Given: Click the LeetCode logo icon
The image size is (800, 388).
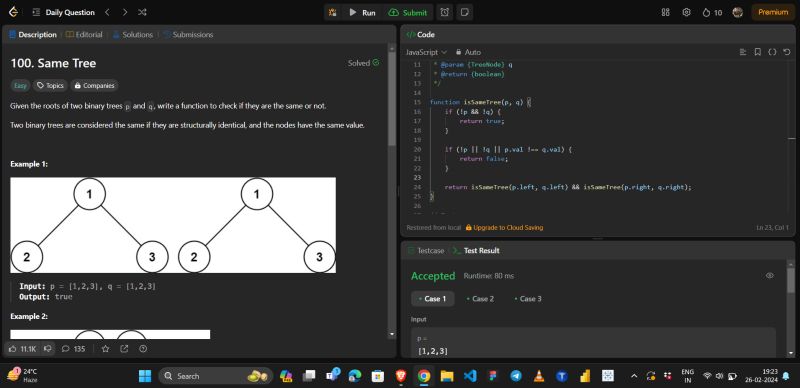Looking at the screenshot, I should [14, 12].
